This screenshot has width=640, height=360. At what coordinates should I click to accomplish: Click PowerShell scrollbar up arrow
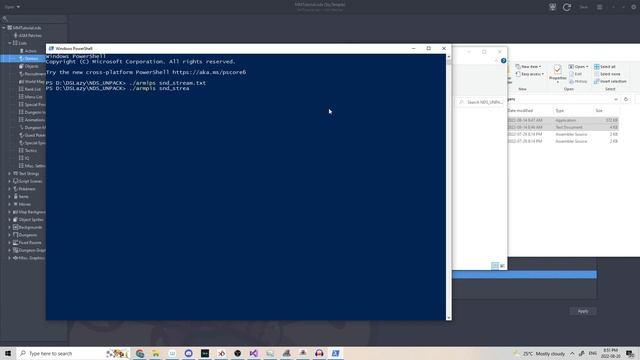click(449, 57)
